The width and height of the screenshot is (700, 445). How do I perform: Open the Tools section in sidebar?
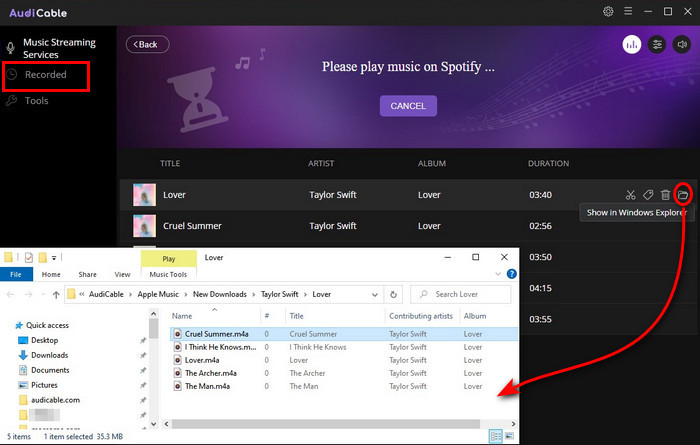point(36,100)
